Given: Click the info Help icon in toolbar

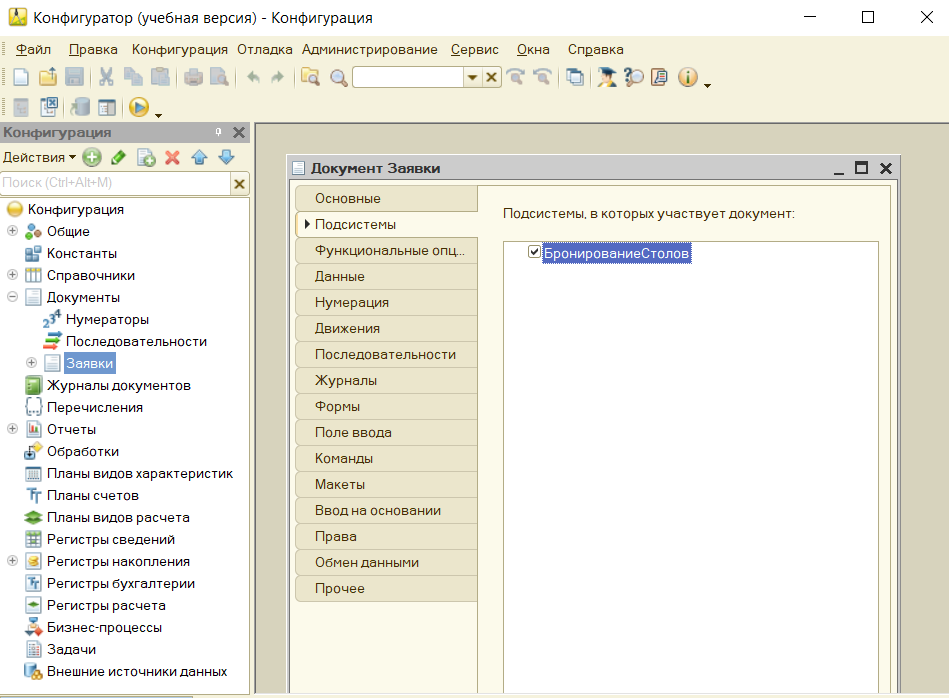Looking at the screenshot, I should click(x=687, y=77).
